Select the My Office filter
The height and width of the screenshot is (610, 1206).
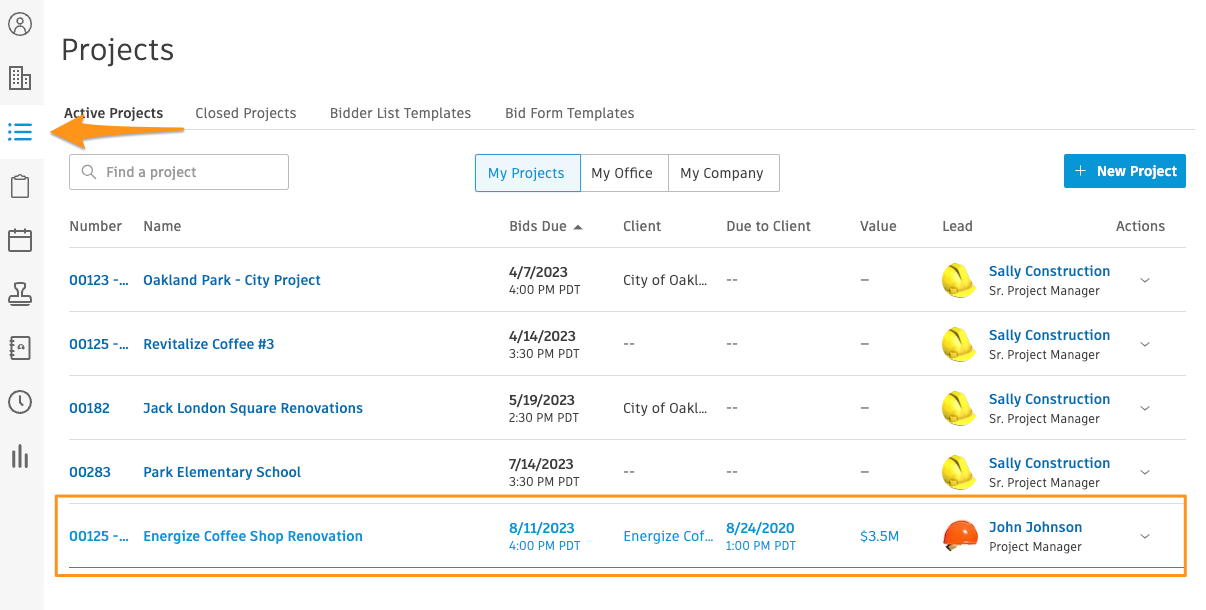[x=623, y=172]
